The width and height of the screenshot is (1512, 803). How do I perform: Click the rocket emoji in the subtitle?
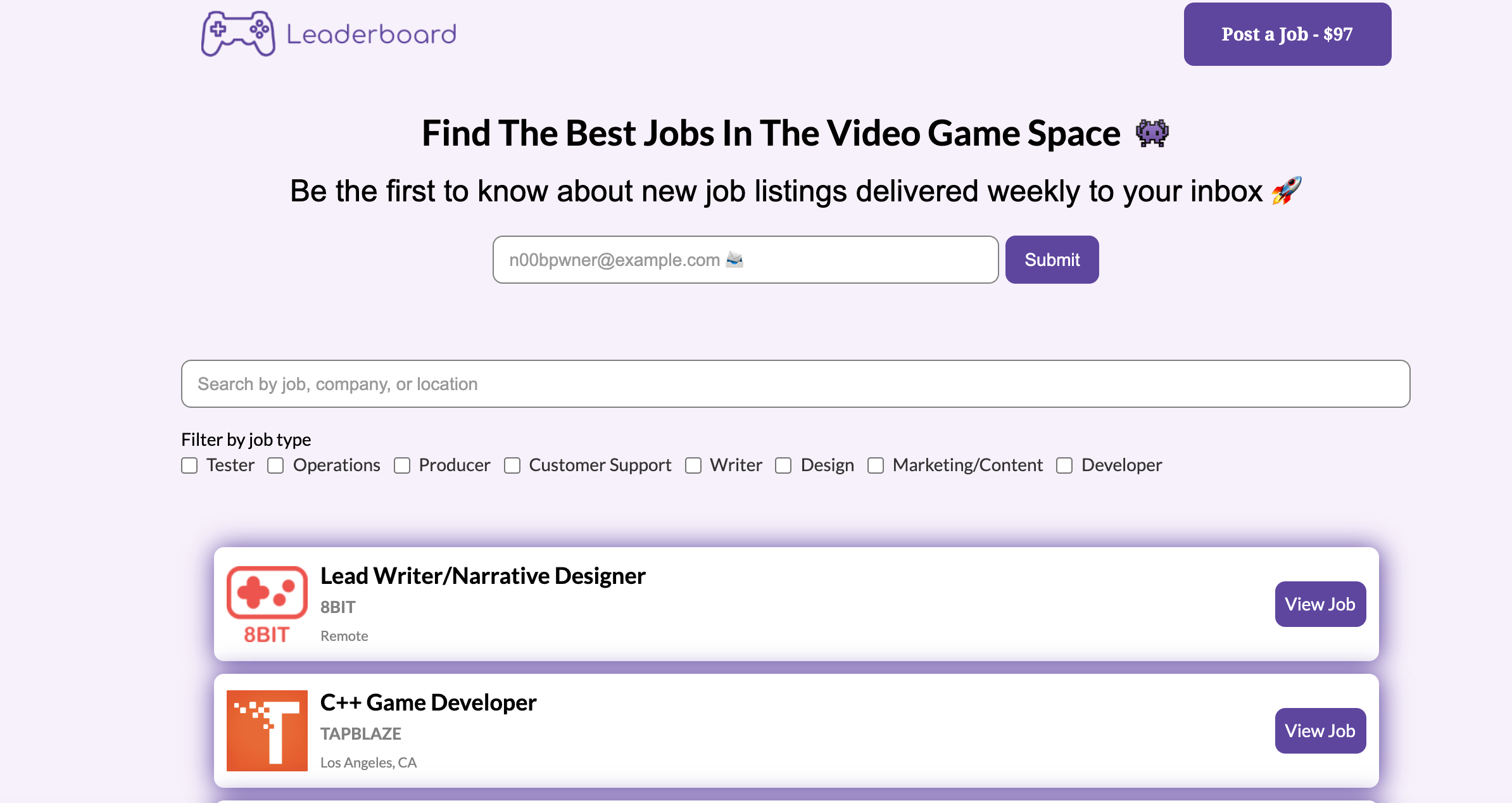pos(1287,191)
